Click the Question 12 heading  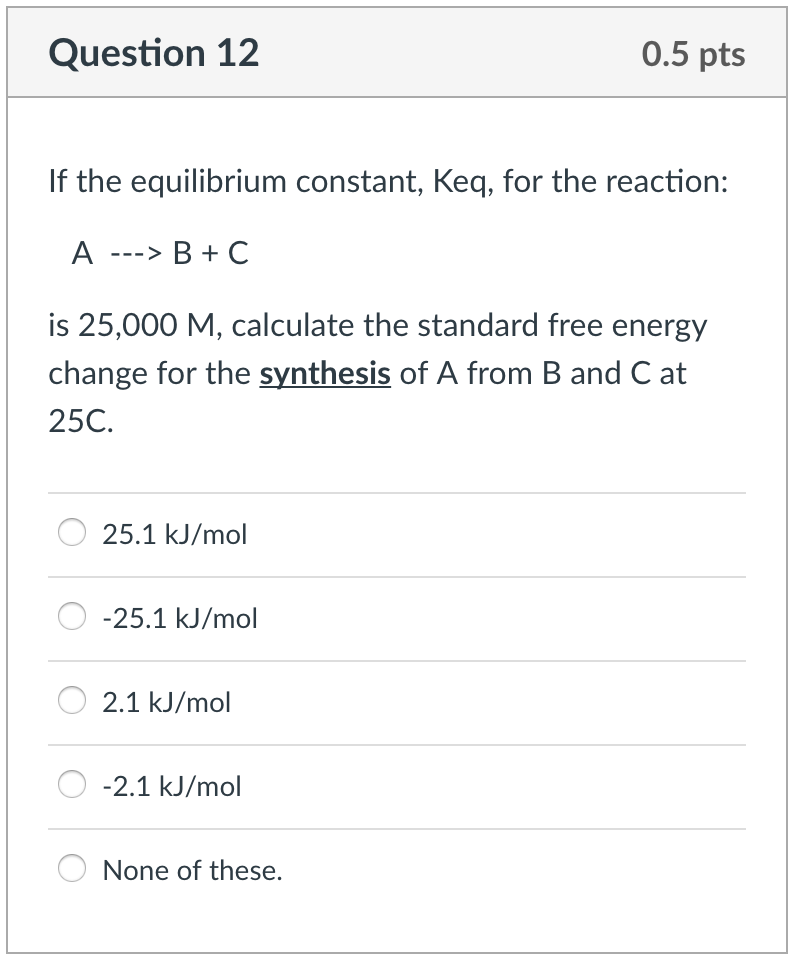156,53
